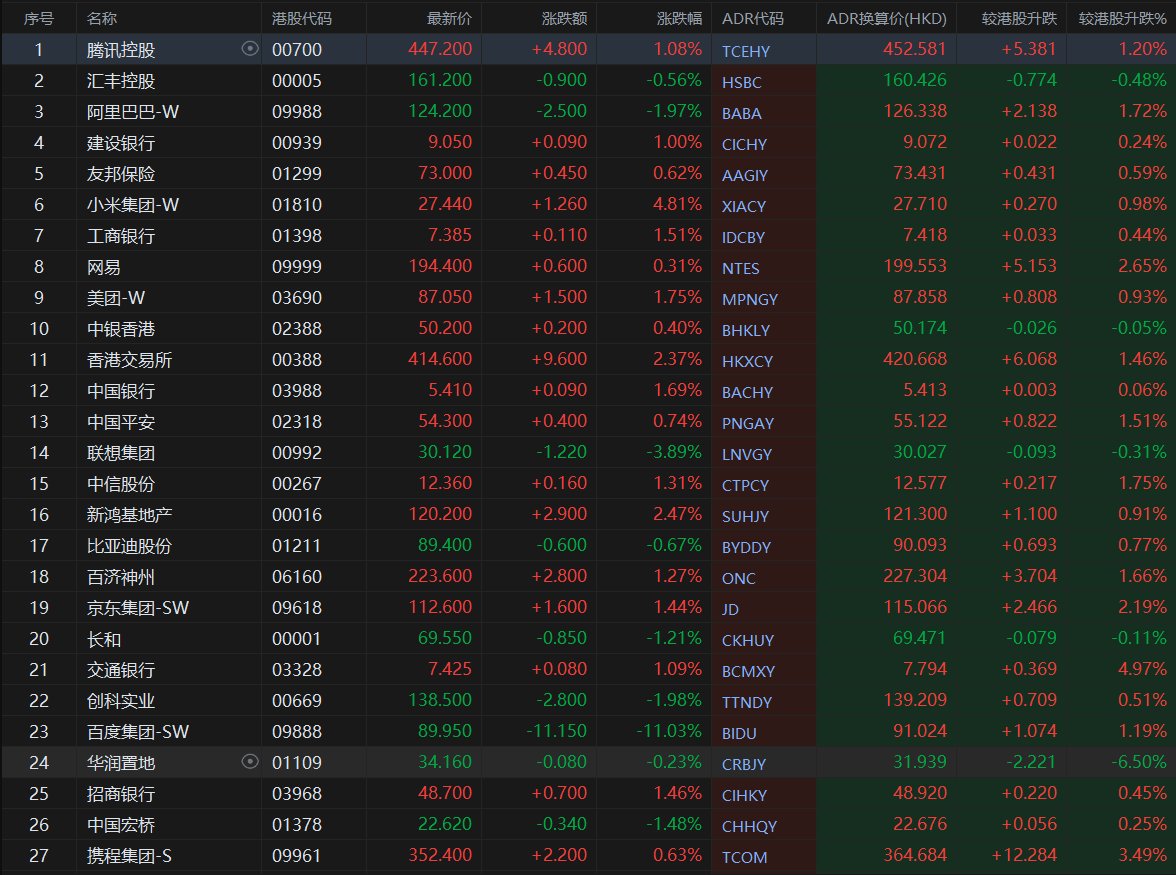Click the circular icon beside 华润置地
This screenshot has width=1176, height=875.
tap(250, 762)
